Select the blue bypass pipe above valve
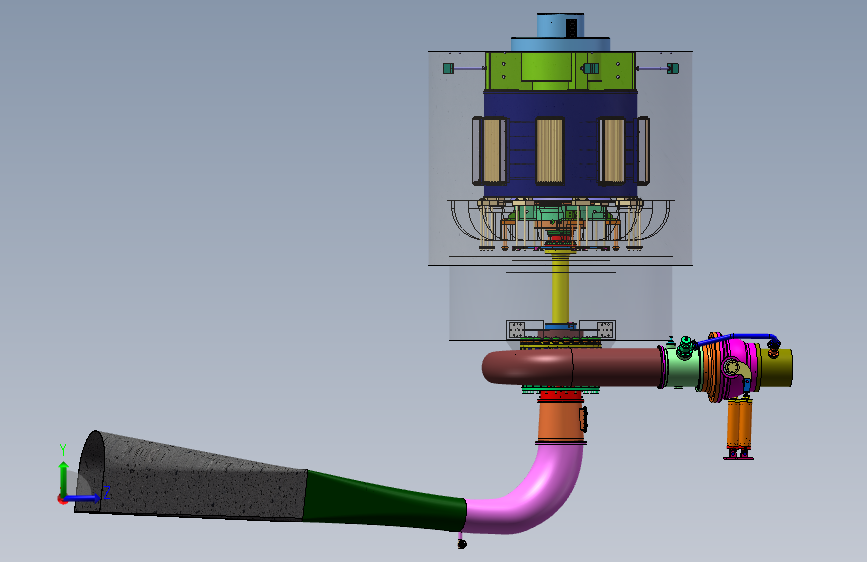This screenshot has height=562, width=867. (x=738, y=337)
